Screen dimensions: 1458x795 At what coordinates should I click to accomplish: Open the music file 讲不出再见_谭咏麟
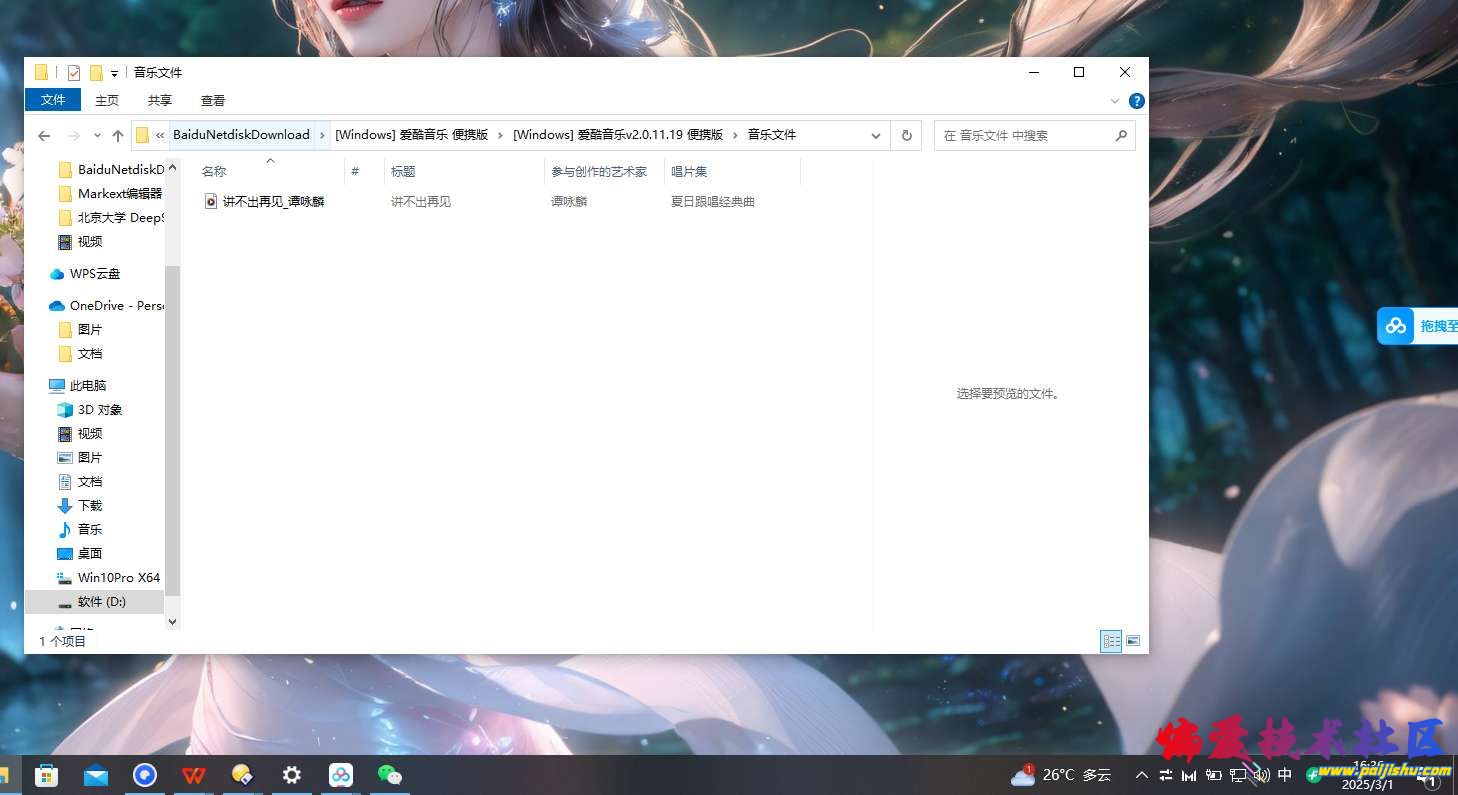(x=271, y=201)
